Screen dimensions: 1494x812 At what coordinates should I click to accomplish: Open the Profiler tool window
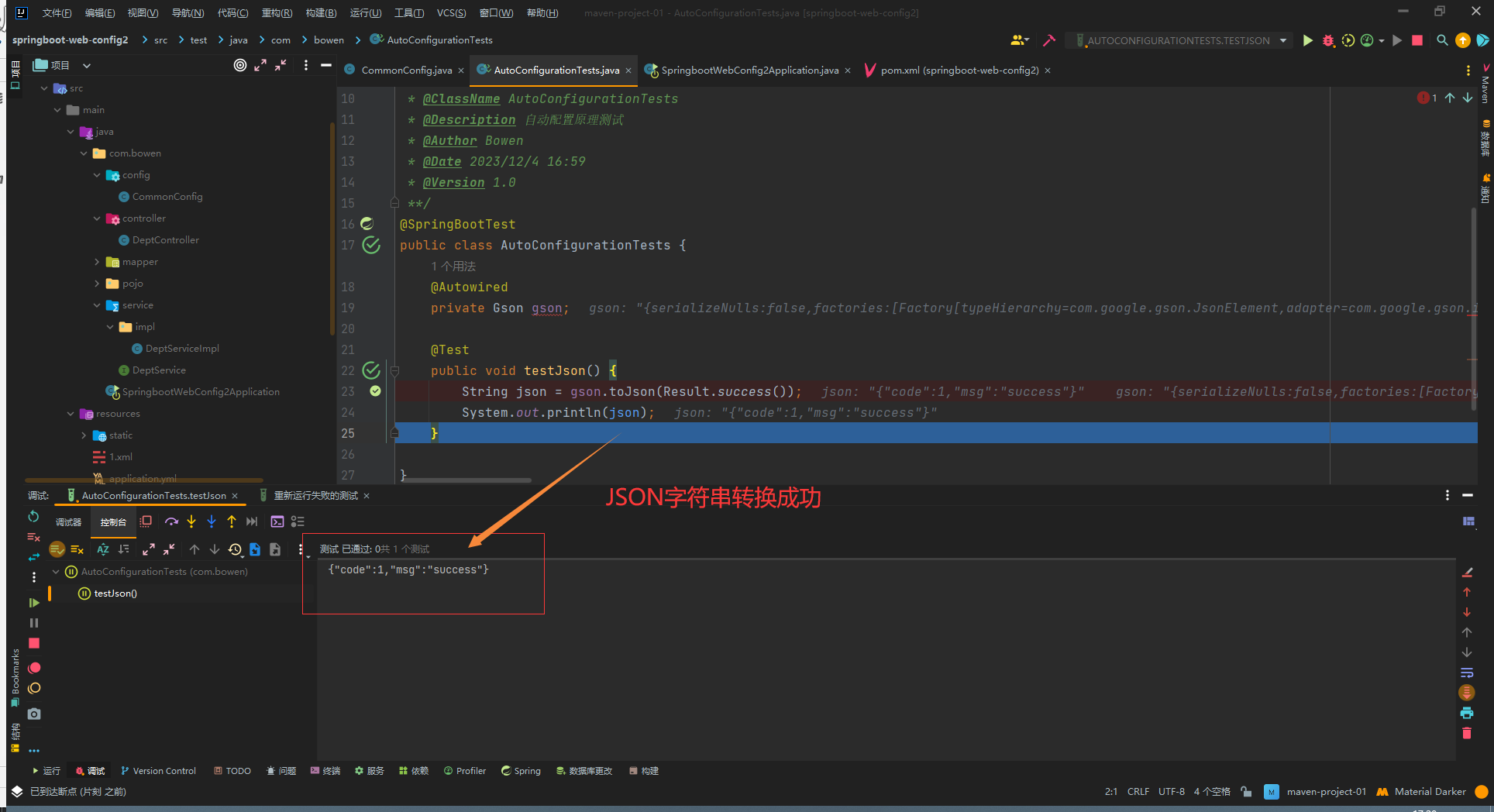tap(465, 771)
